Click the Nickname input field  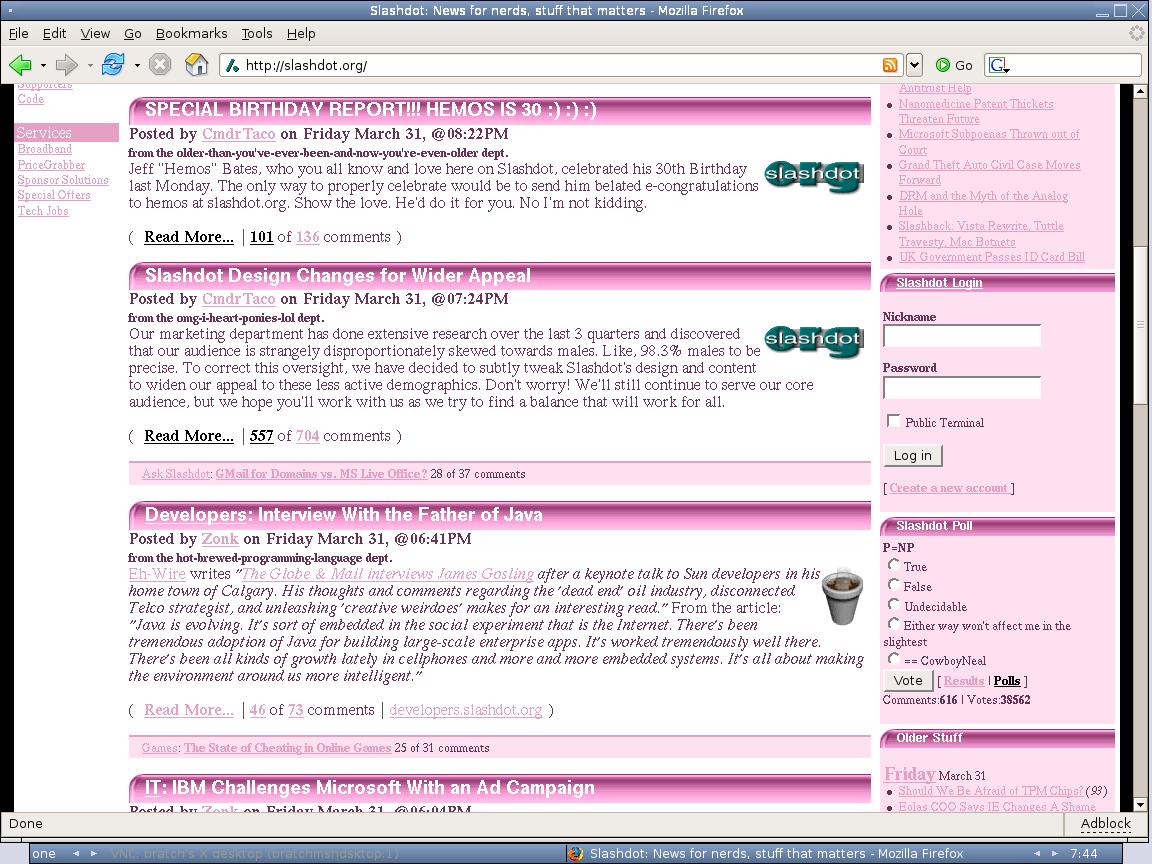point(962,336)
